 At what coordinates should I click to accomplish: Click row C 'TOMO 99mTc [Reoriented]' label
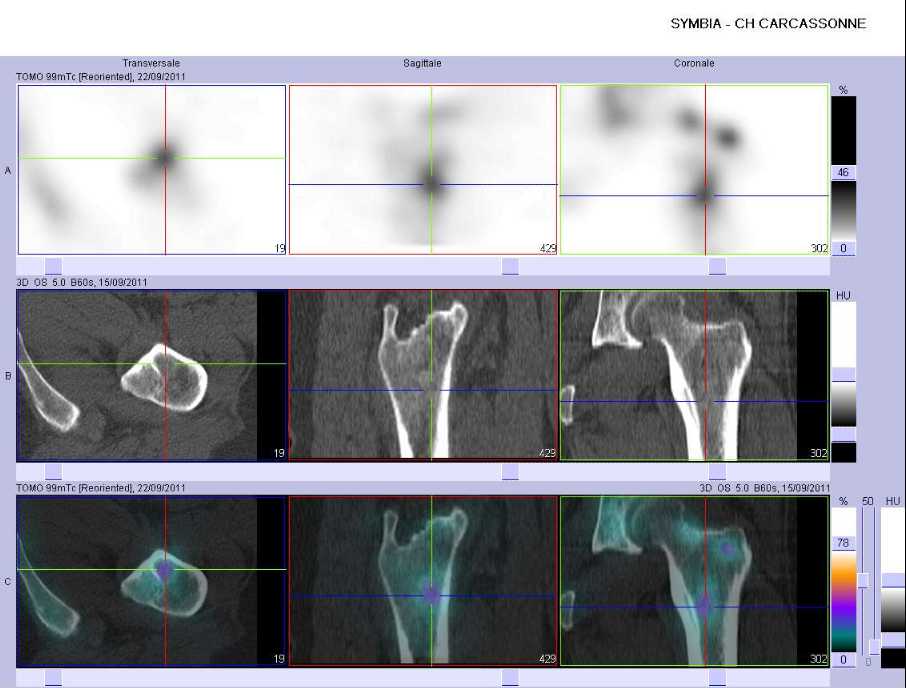tap(75, 488)
